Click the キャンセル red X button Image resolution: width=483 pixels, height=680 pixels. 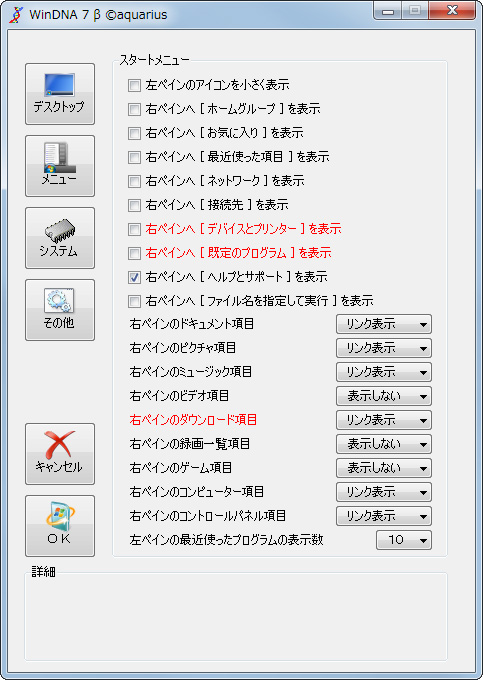60,454
